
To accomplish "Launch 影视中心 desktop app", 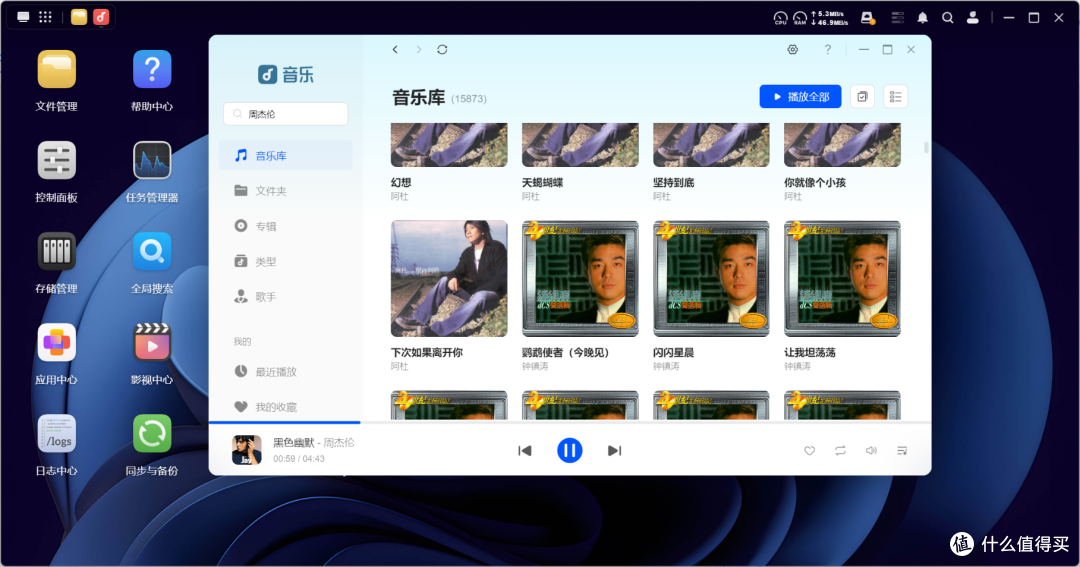I will tap(152, 342).
